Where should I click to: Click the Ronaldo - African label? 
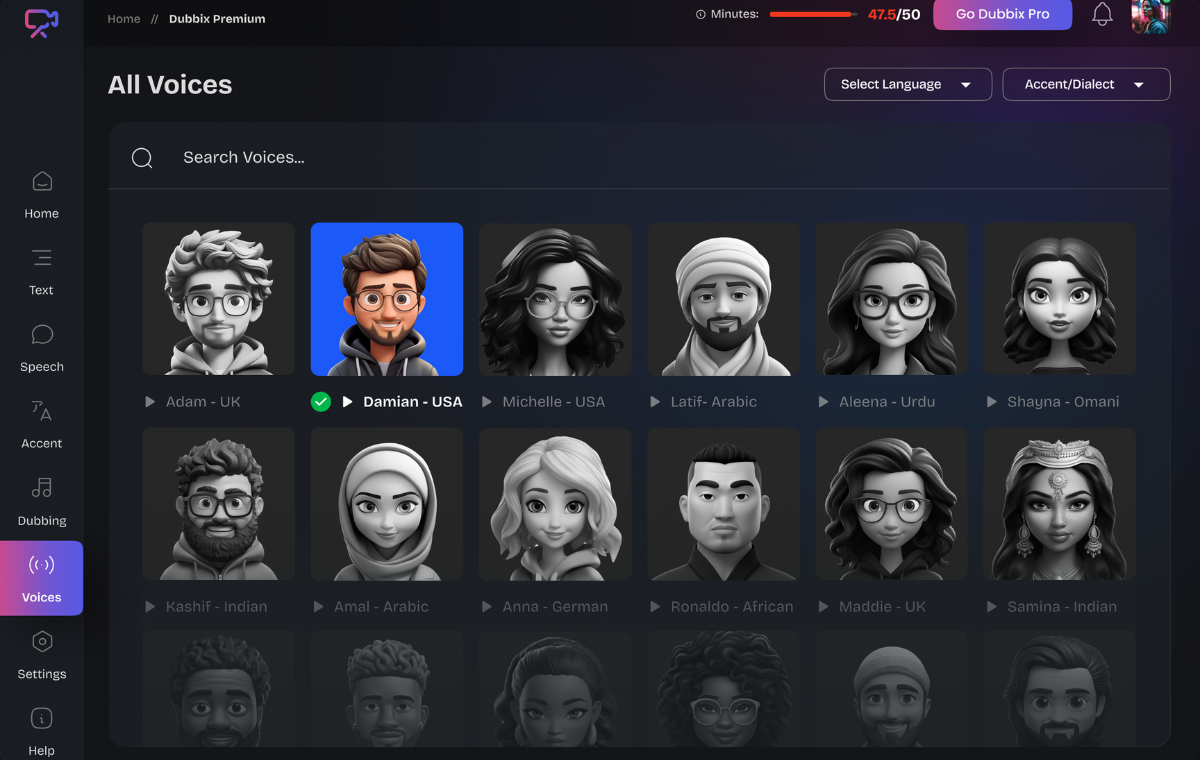[x=732, y=607]
